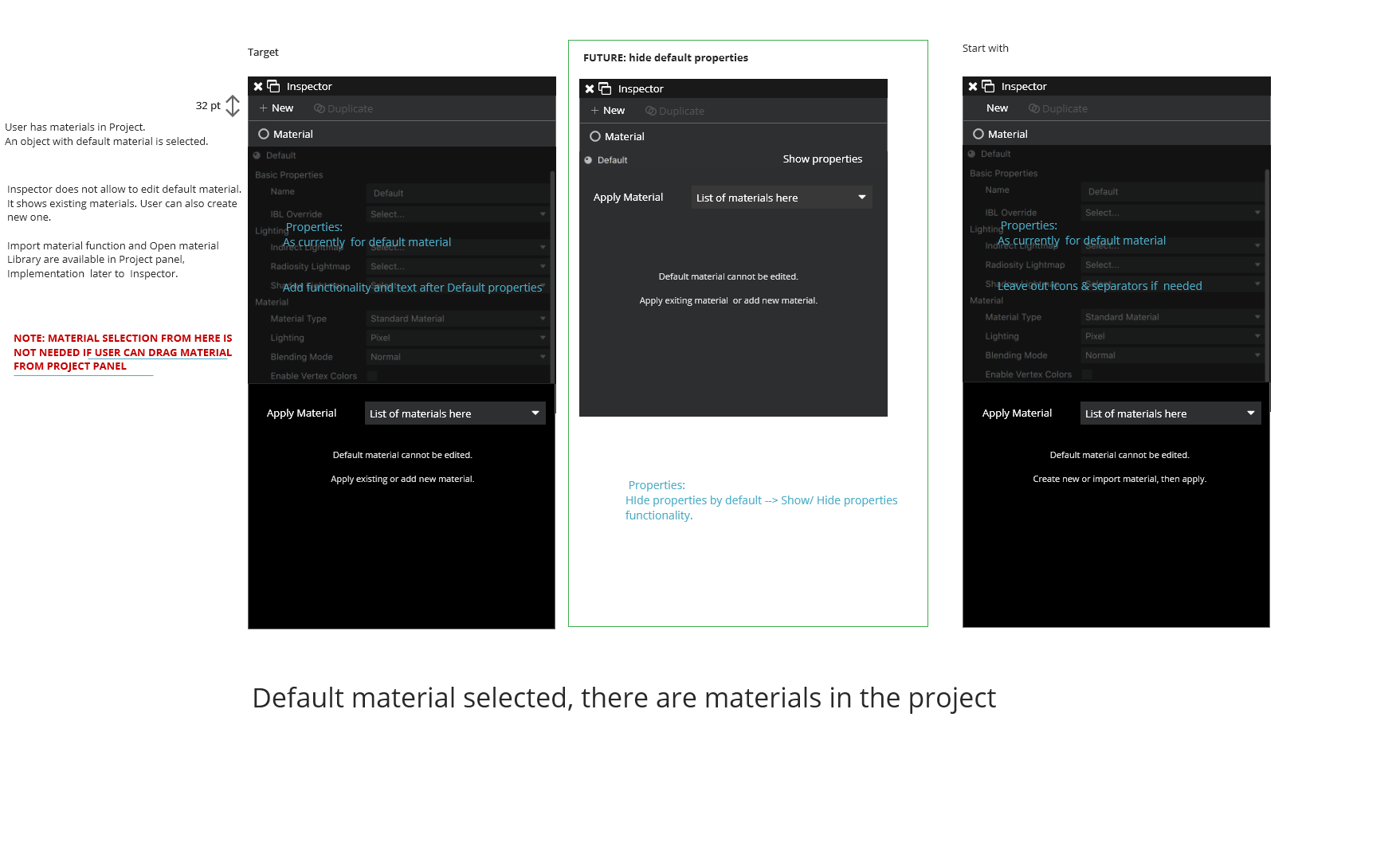The image size is (1400, 858).
Task: Open Apply Material dropdown in Target Inspector
Action: [455, 413]
